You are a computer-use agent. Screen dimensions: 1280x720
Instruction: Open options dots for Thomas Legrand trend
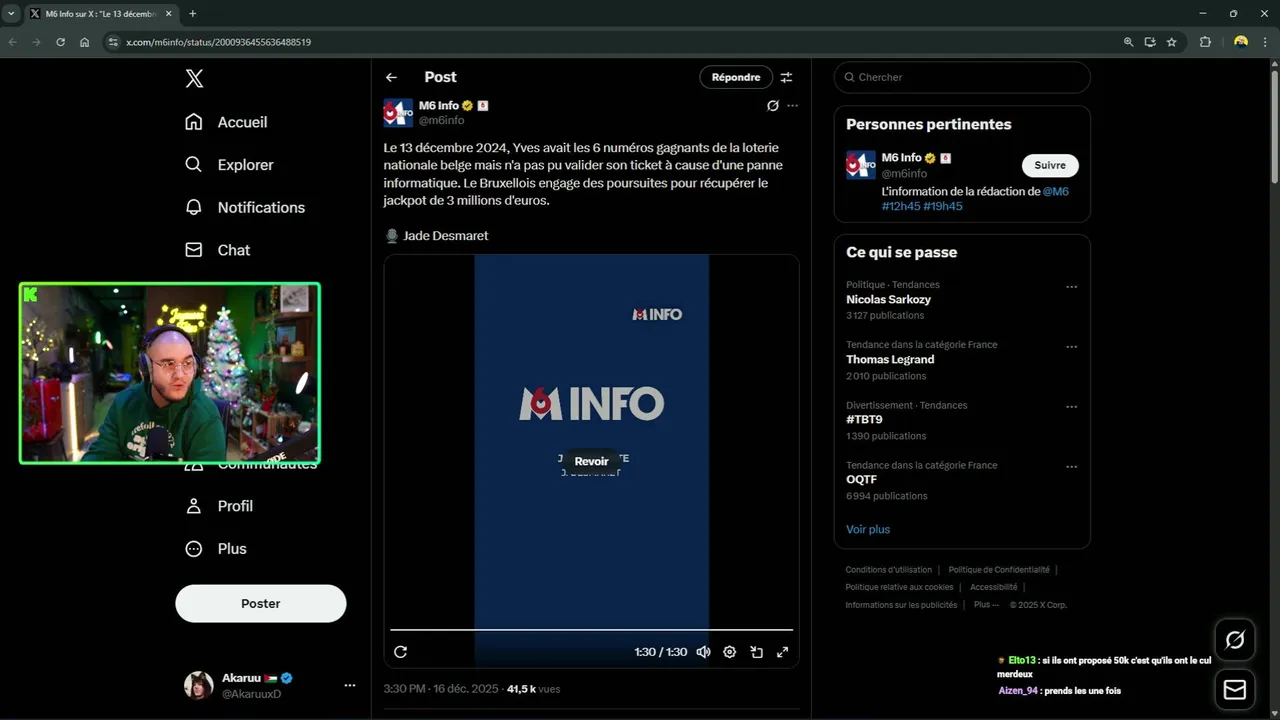(1071, 347)
